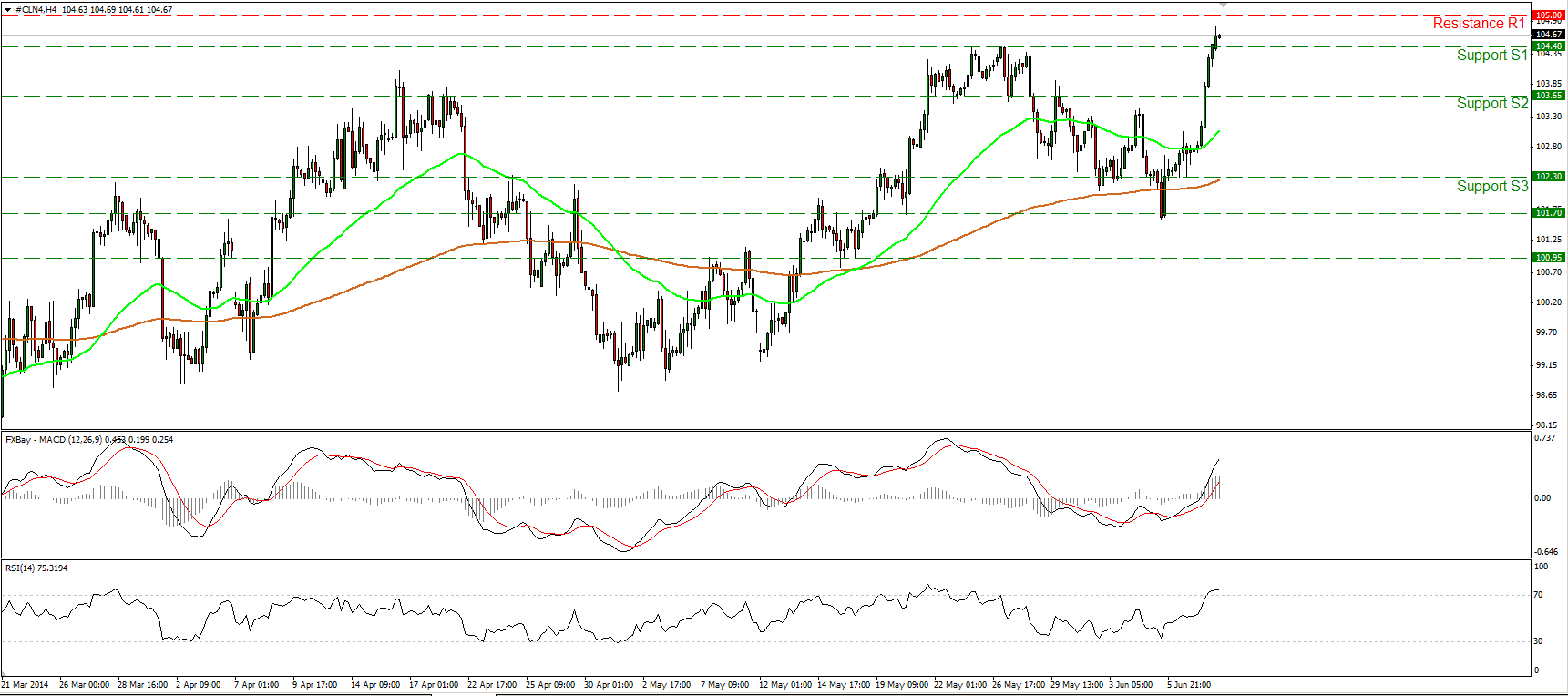Click the 12 May 01:00 time axis label
This screenshot has height=696, width=1568.
(785, 685)
